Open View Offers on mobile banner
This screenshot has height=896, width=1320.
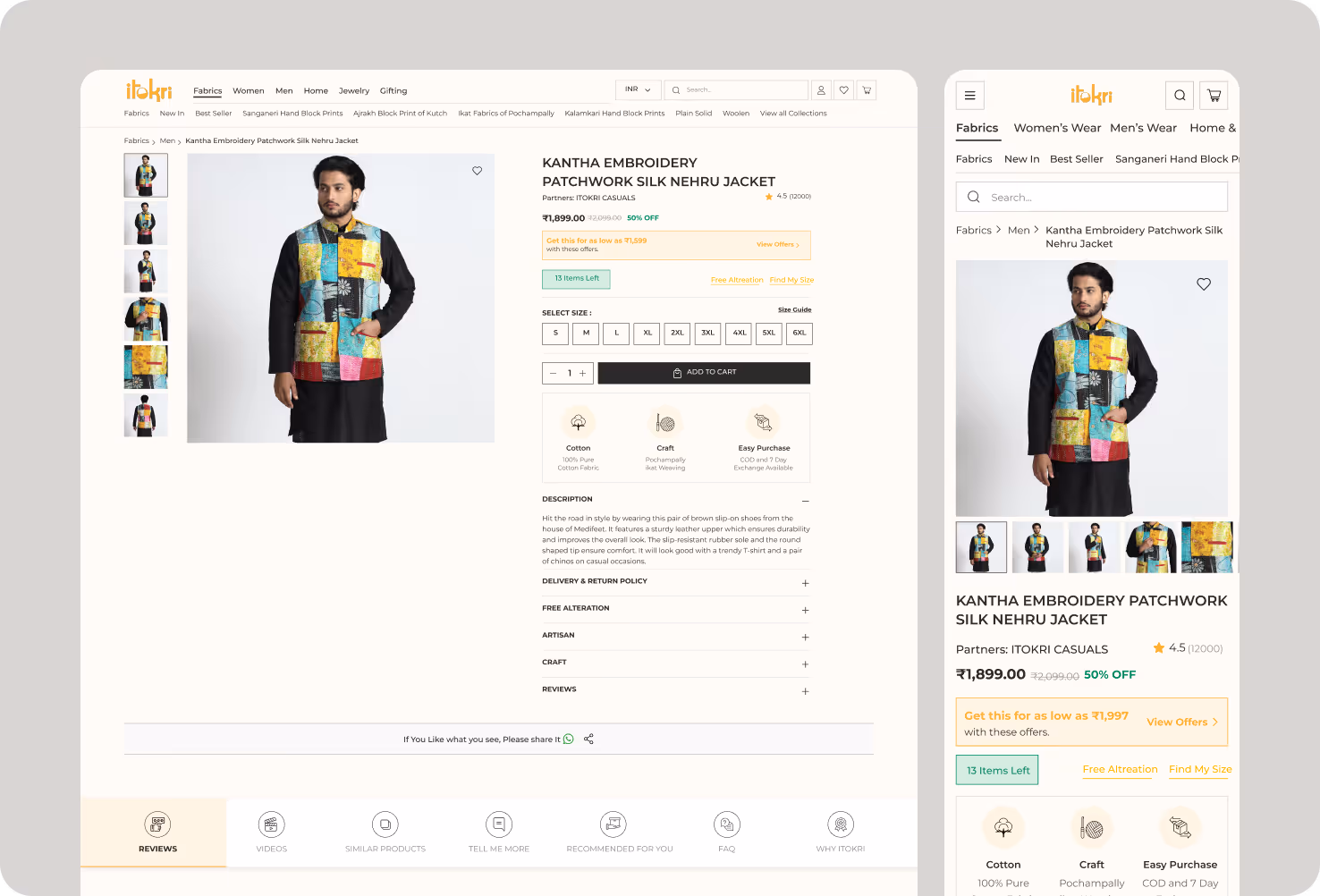point(1182,722)
